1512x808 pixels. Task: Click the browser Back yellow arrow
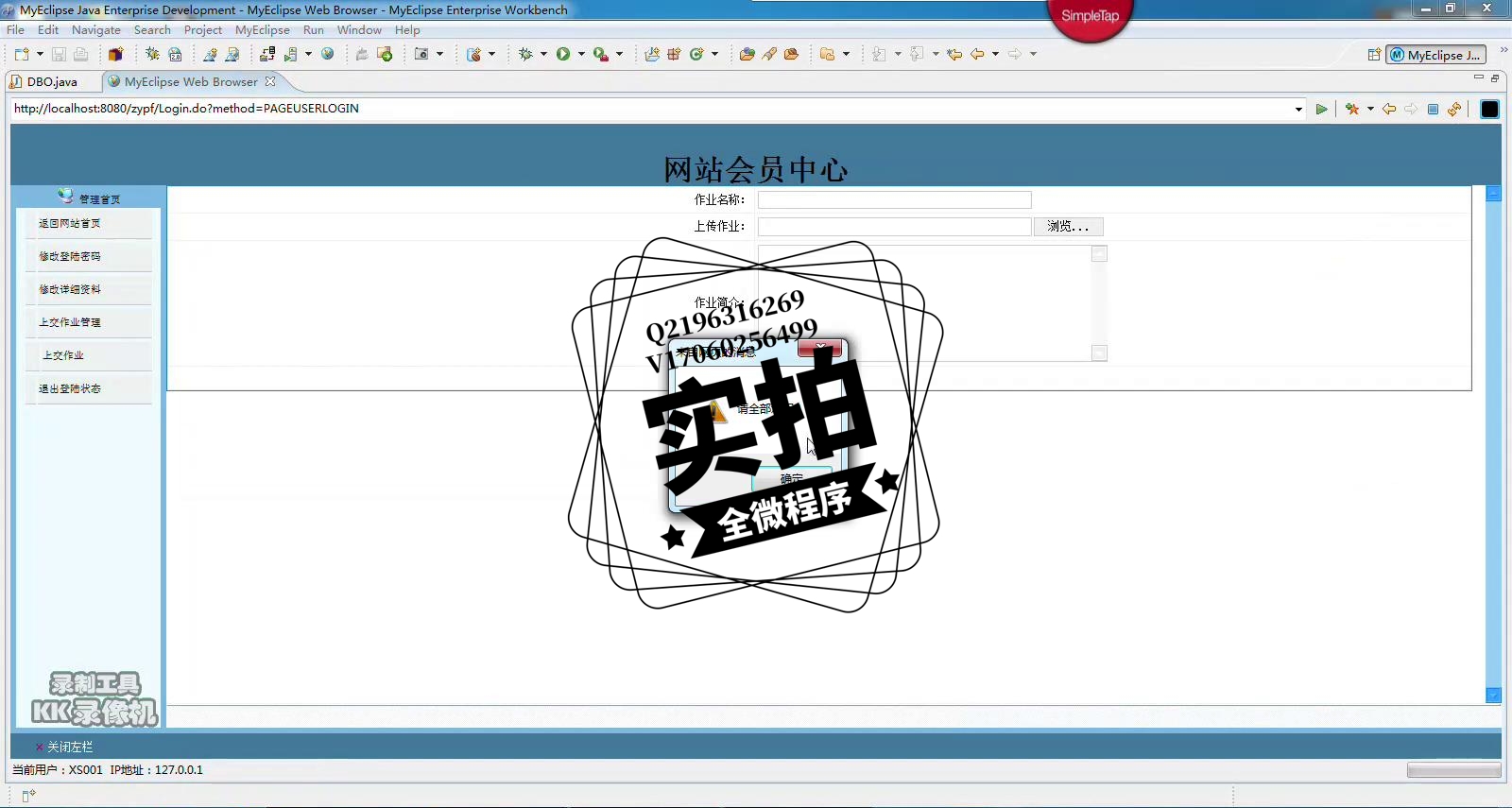click(x=1389, y=110)
